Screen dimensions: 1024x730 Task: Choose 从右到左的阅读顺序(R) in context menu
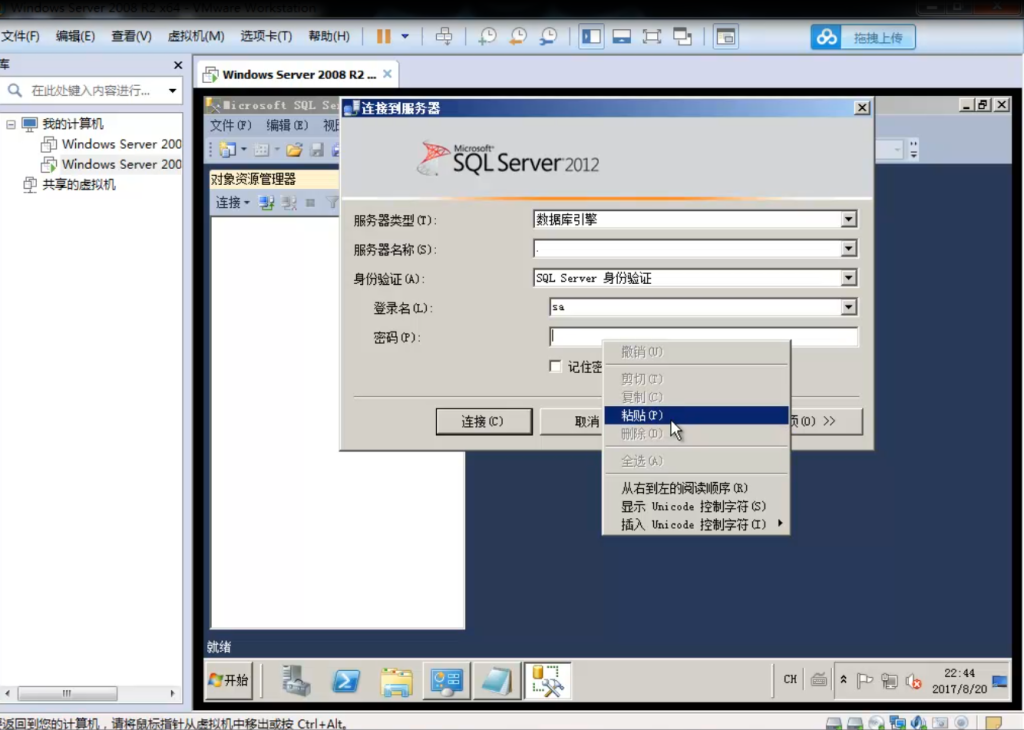pyautogui.click(x=696, y=488)
